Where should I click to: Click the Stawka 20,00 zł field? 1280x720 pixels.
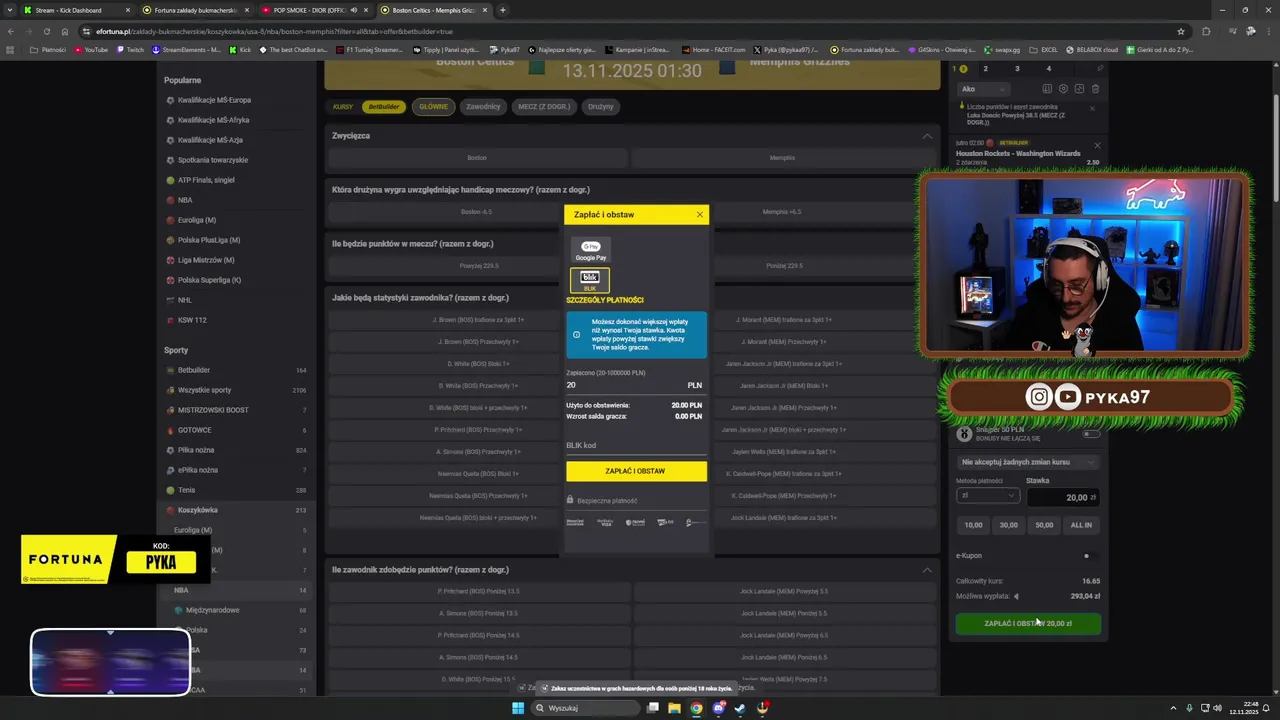[1064, 497]
